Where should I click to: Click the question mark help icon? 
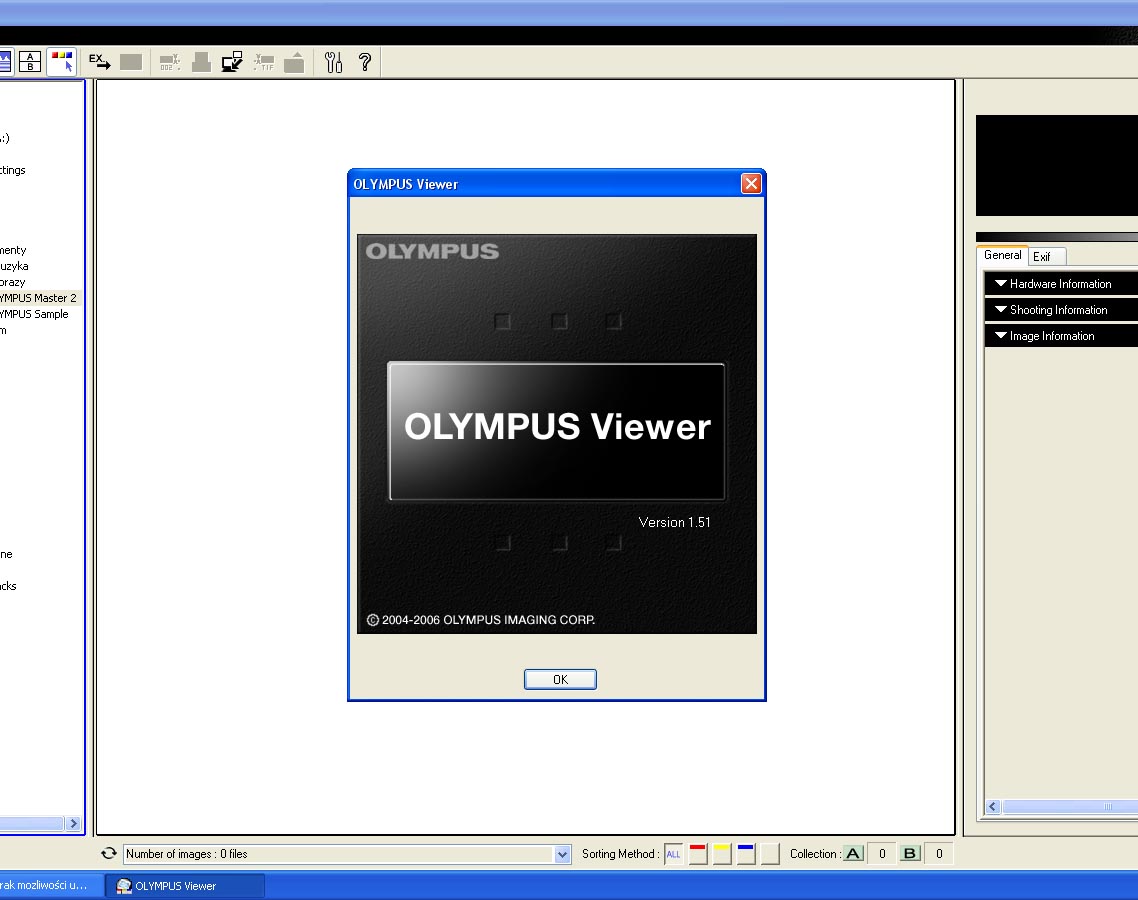365,62
